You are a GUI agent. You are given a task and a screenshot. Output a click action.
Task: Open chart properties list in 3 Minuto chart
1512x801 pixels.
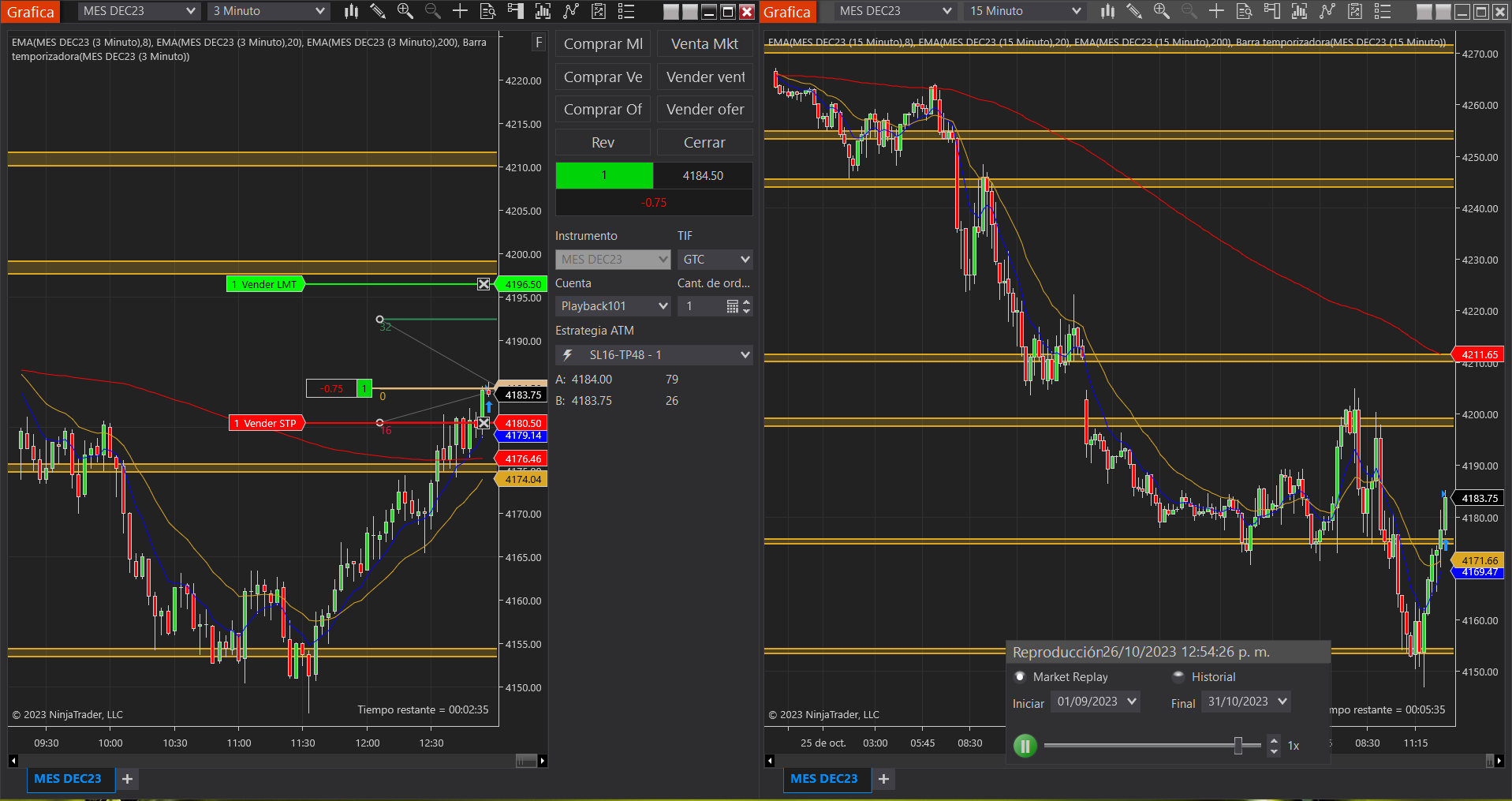(625, 11)
